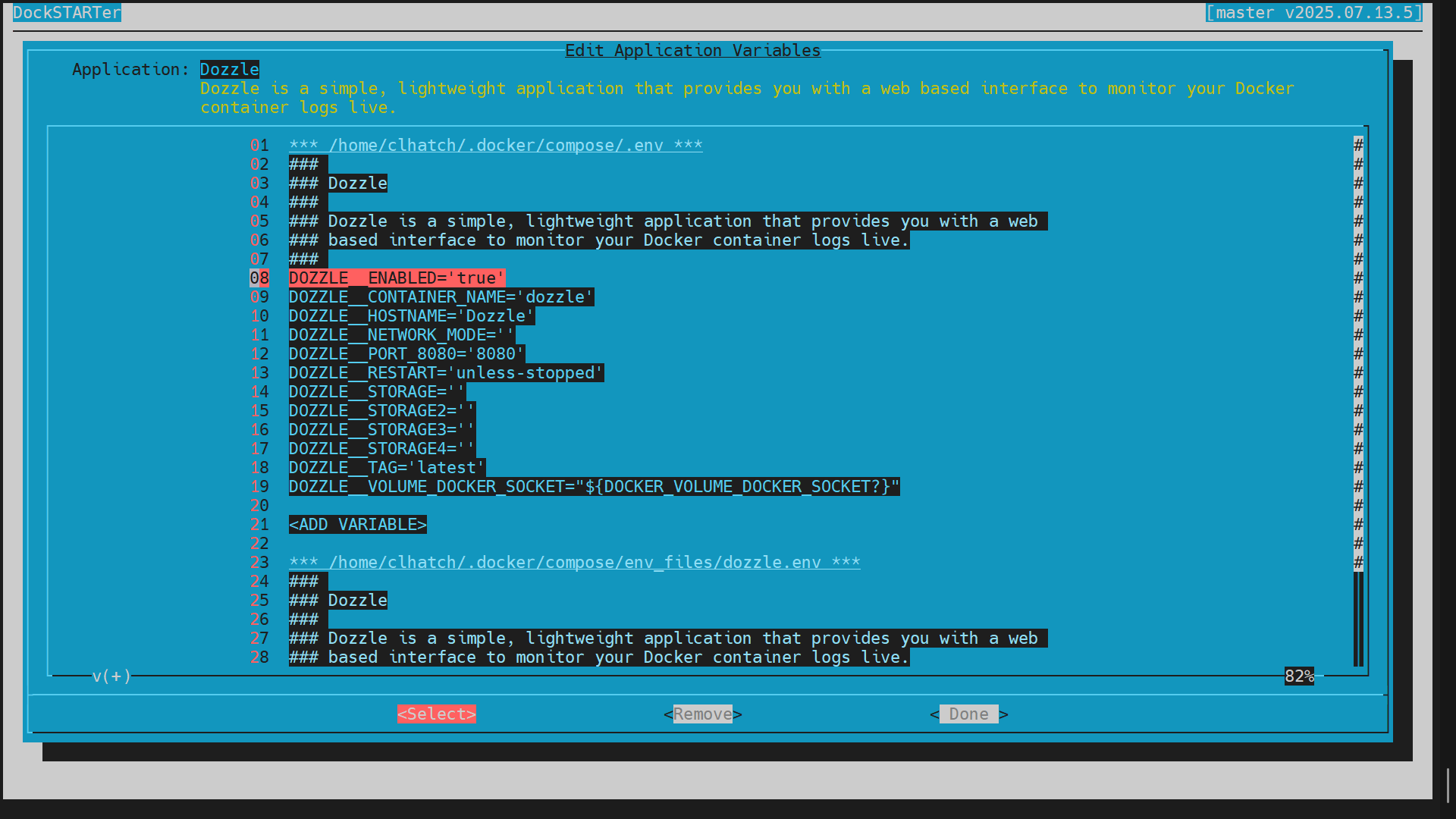
Task: Select the DOZZLE__STORAGE3 variable line
Action: coord(382,430)
